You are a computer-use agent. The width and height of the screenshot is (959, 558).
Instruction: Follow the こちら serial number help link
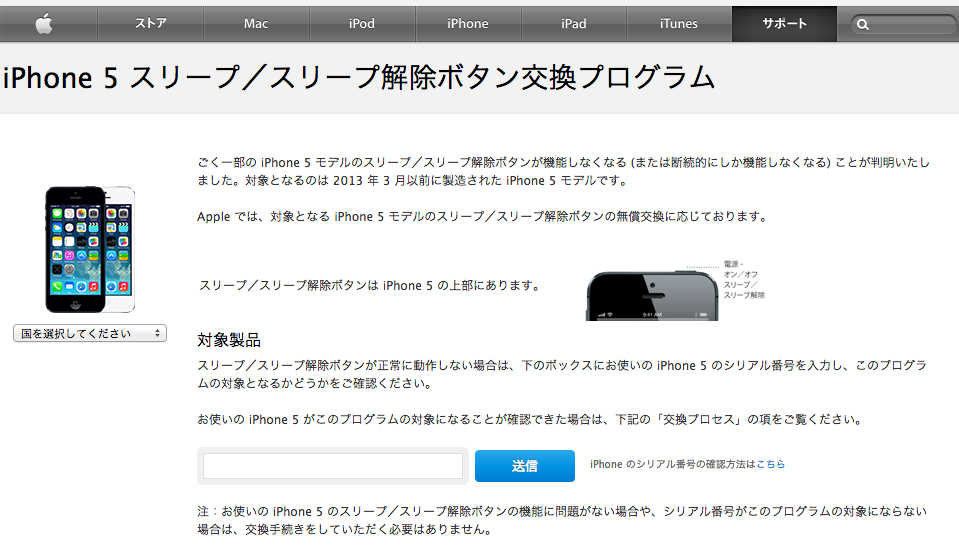771,464
